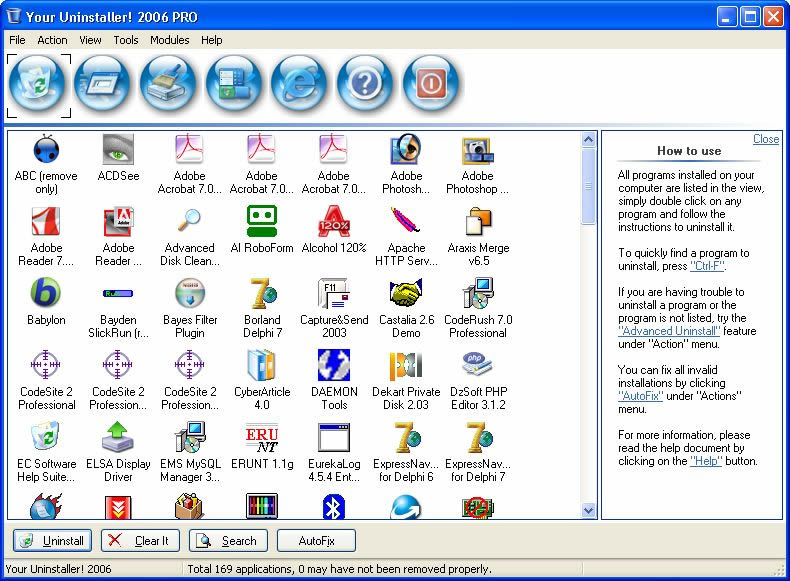Viewport: 790px width, 581px height.
Task: Close the How to use panel
Action: point(766,139)
